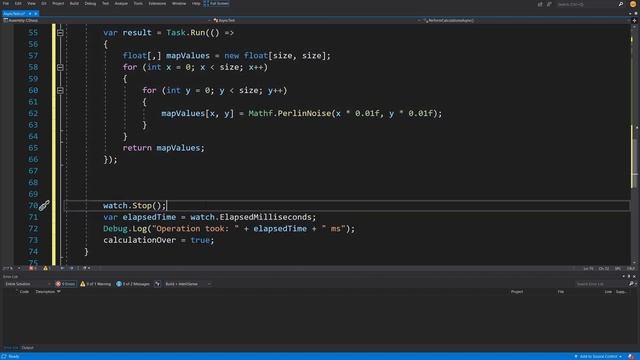
Task: Click the Full Screen button
Action: 216,4
